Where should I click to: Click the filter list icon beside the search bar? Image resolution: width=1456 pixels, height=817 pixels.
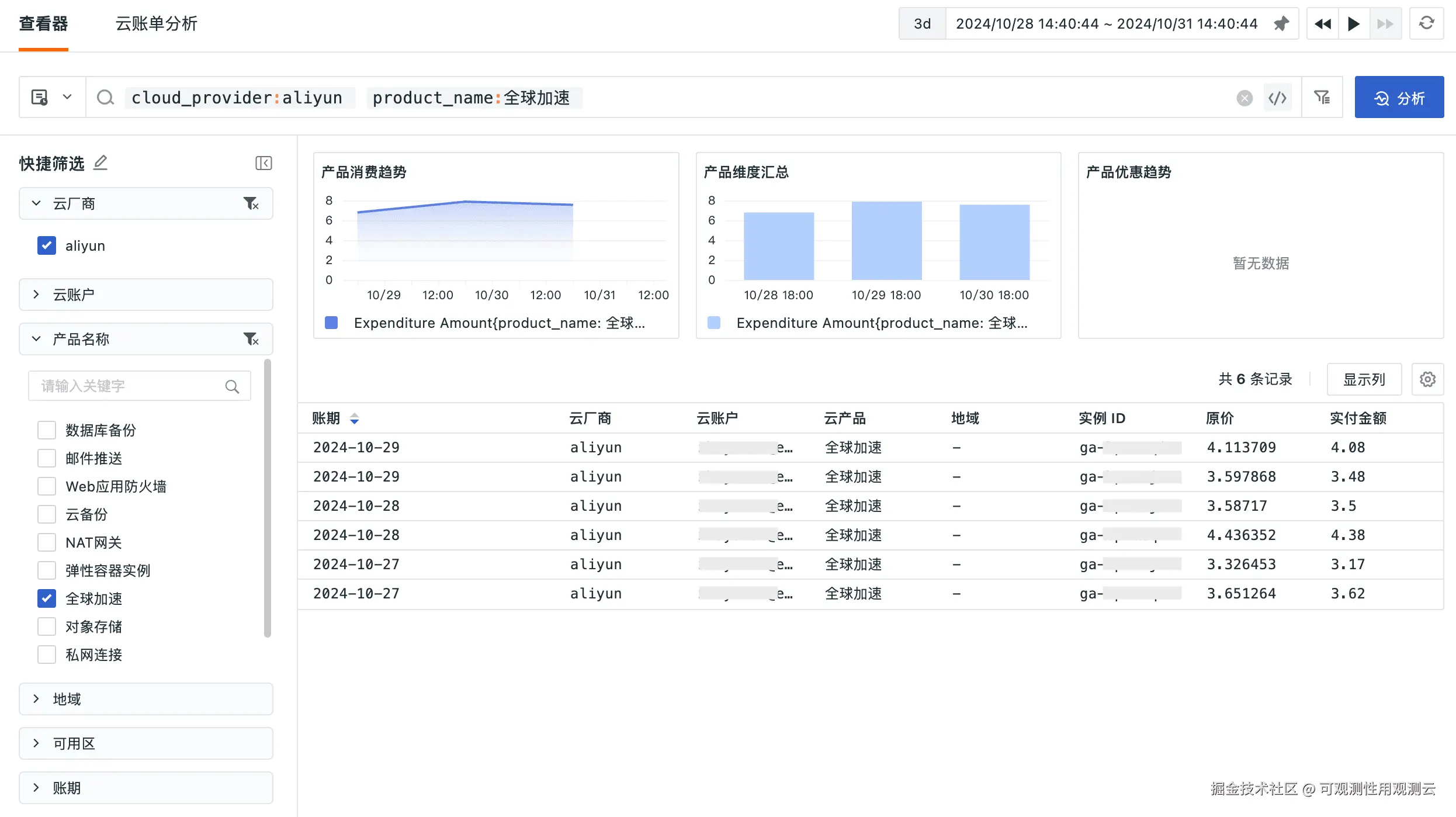coord(1322,98)
